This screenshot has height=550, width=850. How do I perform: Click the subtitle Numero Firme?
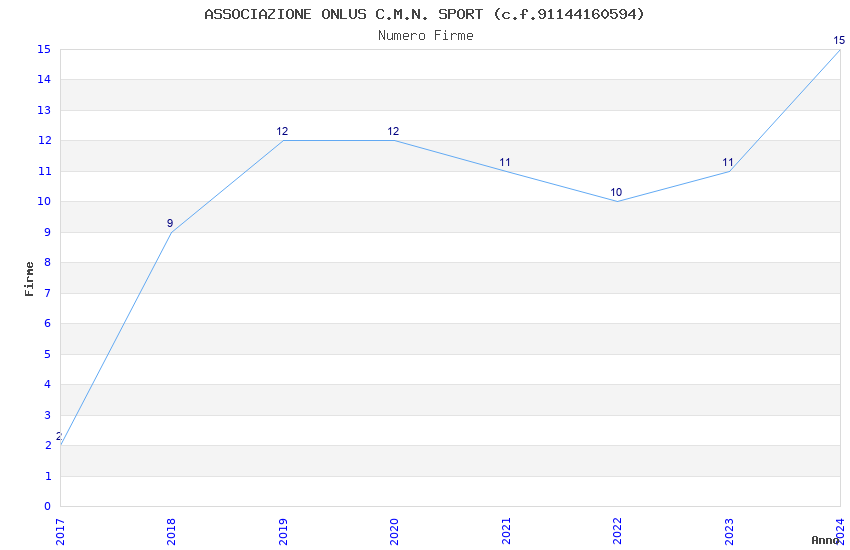coord(426,36)
